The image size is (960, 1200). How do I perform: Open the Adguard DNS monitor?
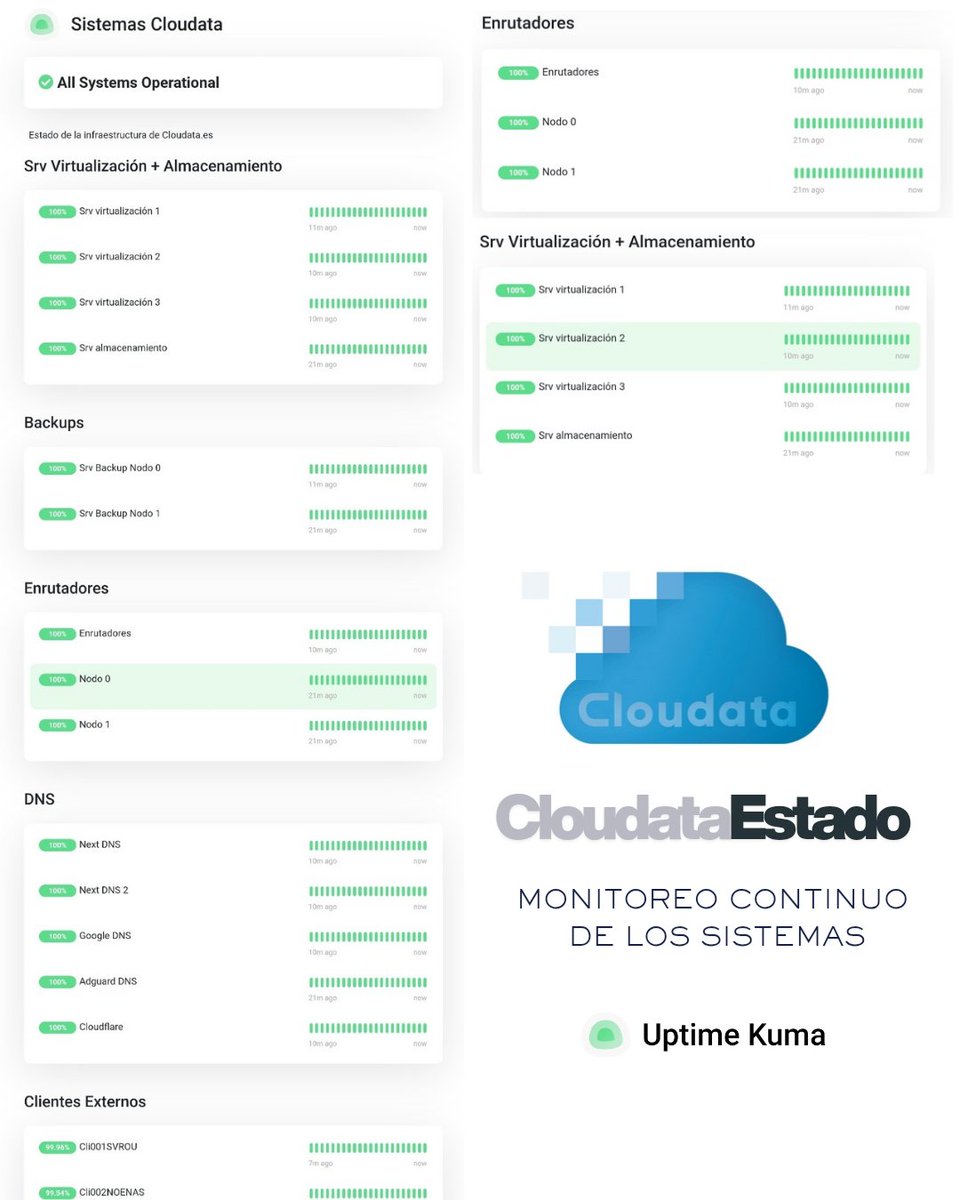tap(108, 981)
